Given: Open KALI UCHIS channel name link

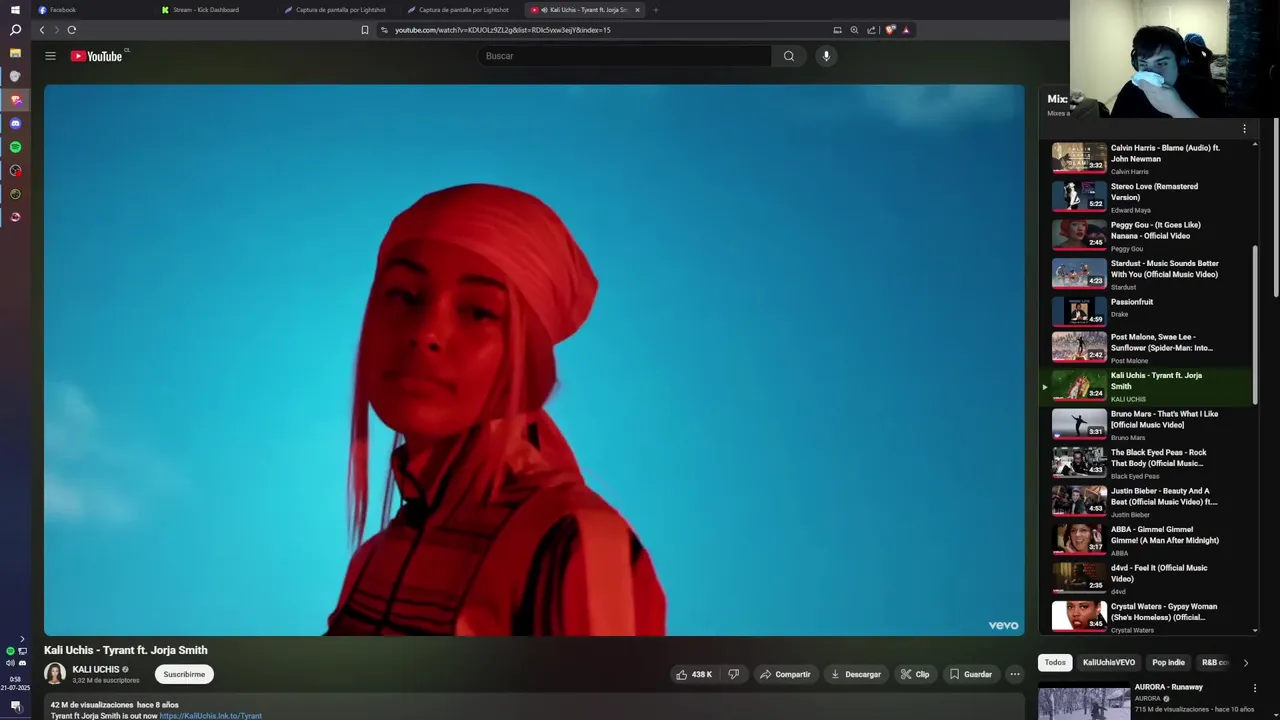Looking at the screenshot, I should click(96, 669).
